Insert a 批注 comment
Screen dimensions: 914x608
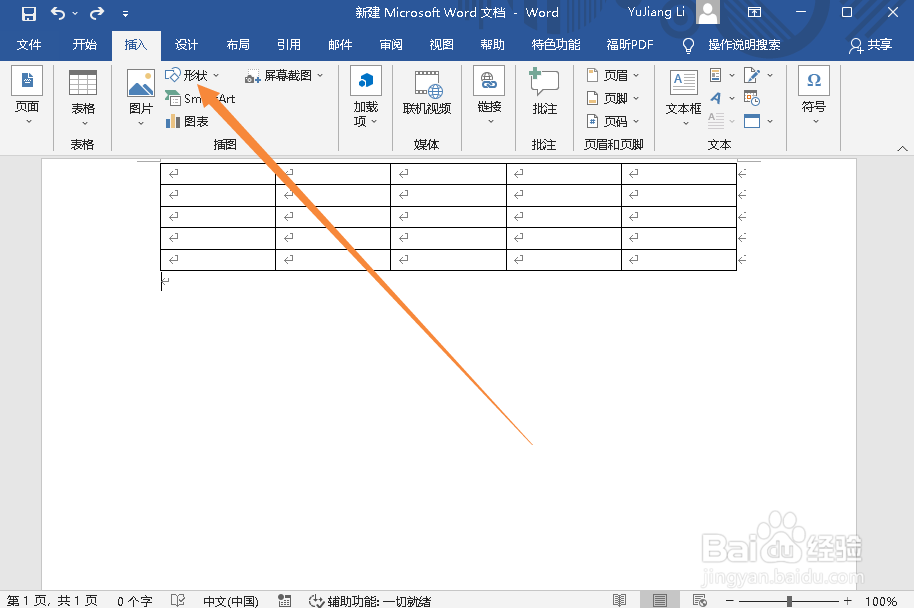coord(544,92)
